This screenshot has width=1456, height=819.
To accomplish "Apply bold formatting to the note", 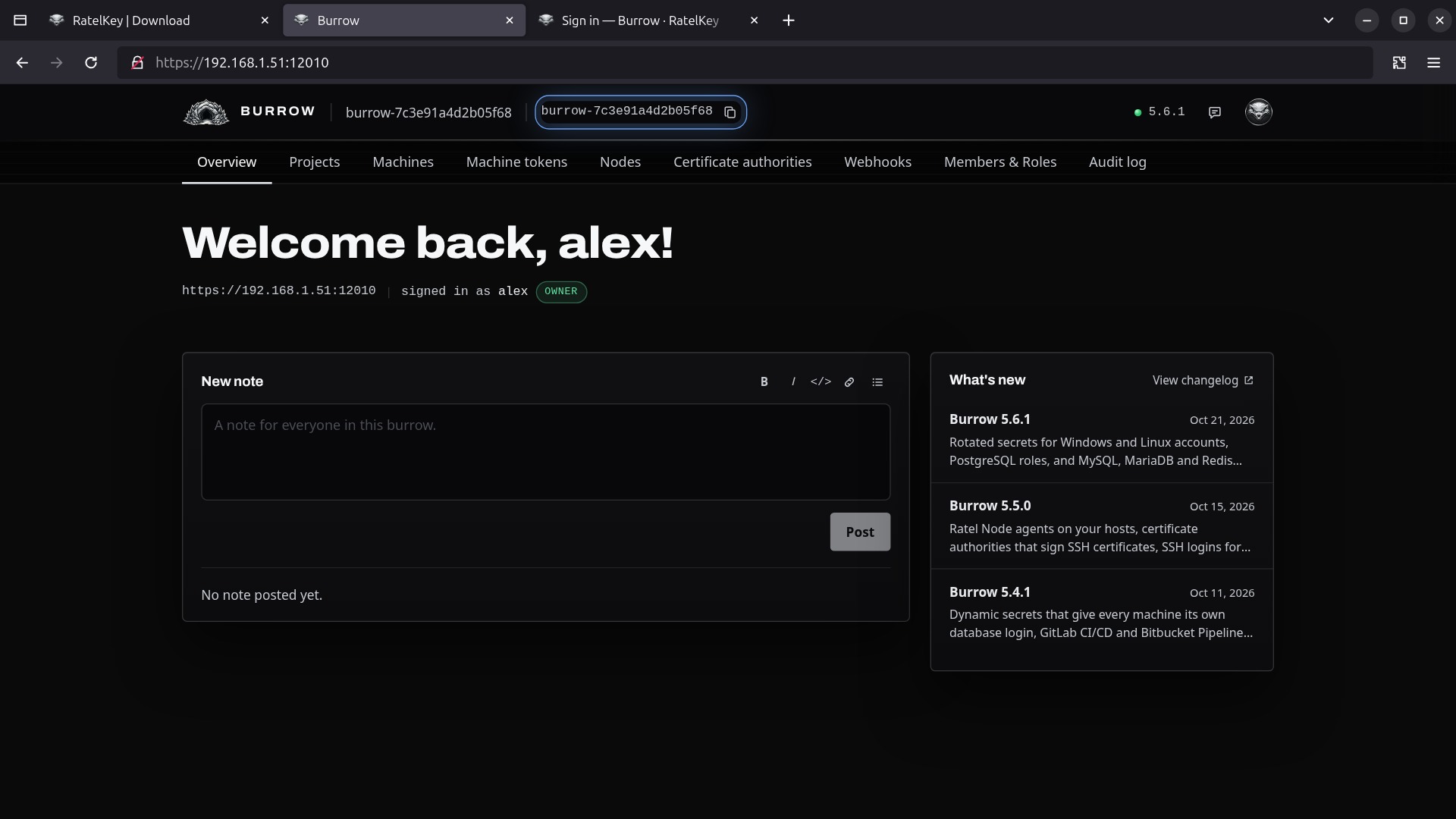I will (764, 382).
